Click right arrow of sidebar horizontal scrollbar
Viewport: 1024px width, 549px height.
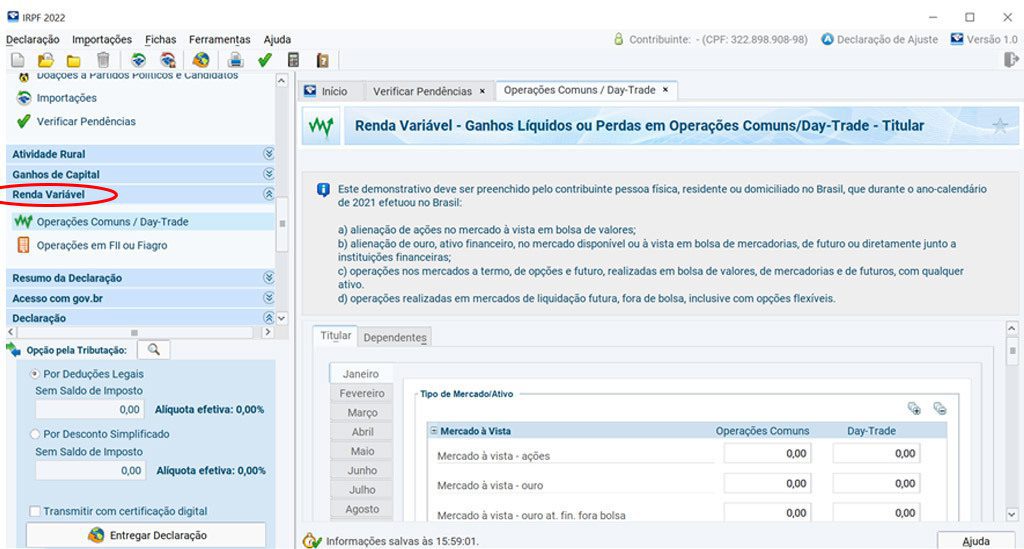click(x=267, y=332)
